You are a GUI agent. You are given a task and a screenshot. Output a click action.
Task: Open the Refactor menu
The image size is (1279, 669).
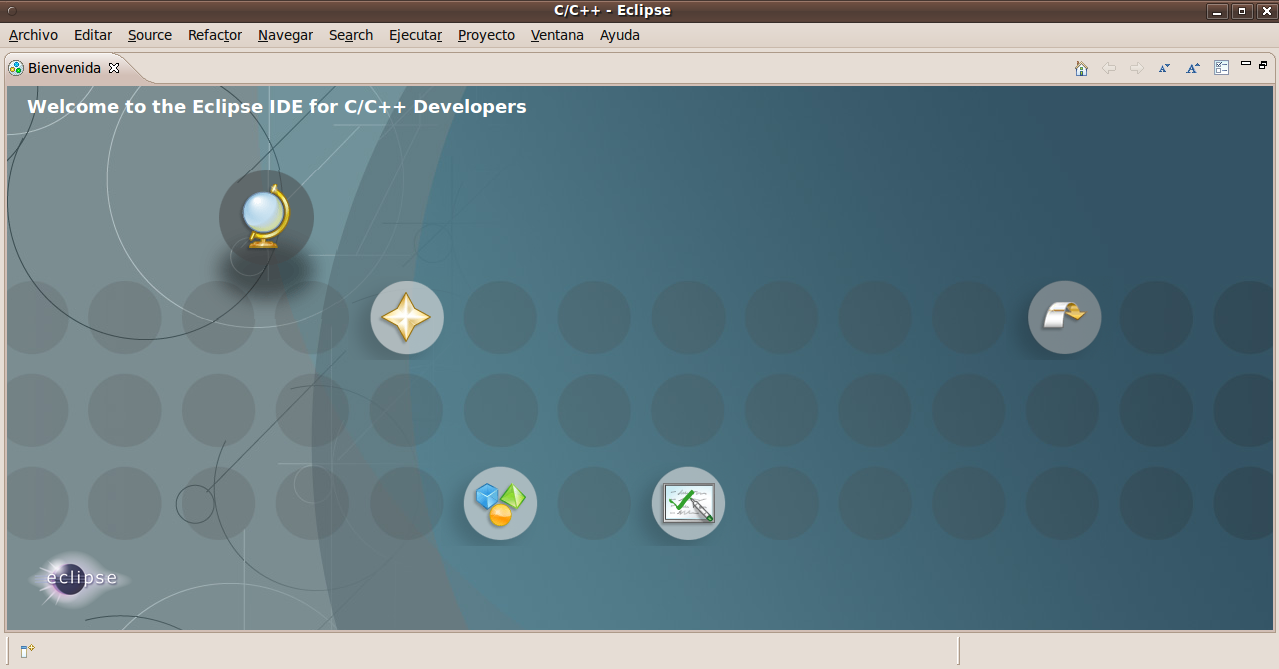point(215,35)
